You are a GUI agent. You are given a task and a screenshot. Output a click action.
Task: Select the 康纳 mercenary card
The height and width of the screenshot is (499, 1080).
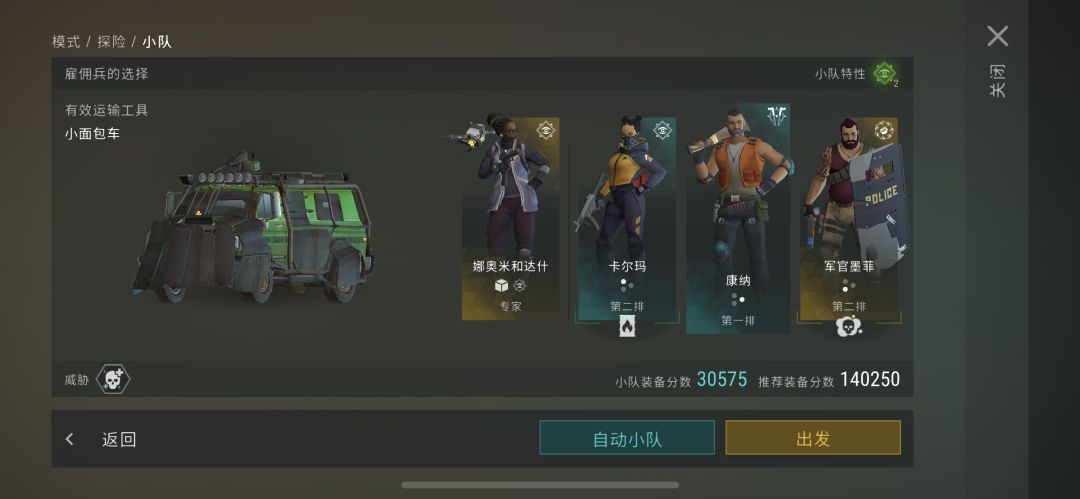click(738, 218)
